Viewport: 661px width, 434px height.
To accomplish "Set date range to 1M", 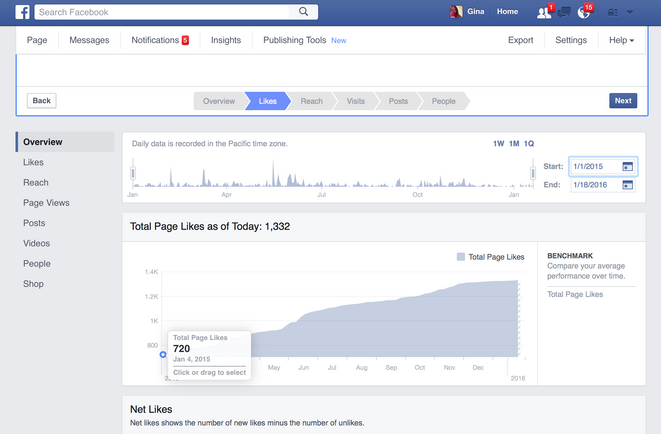I will [514, 144].
